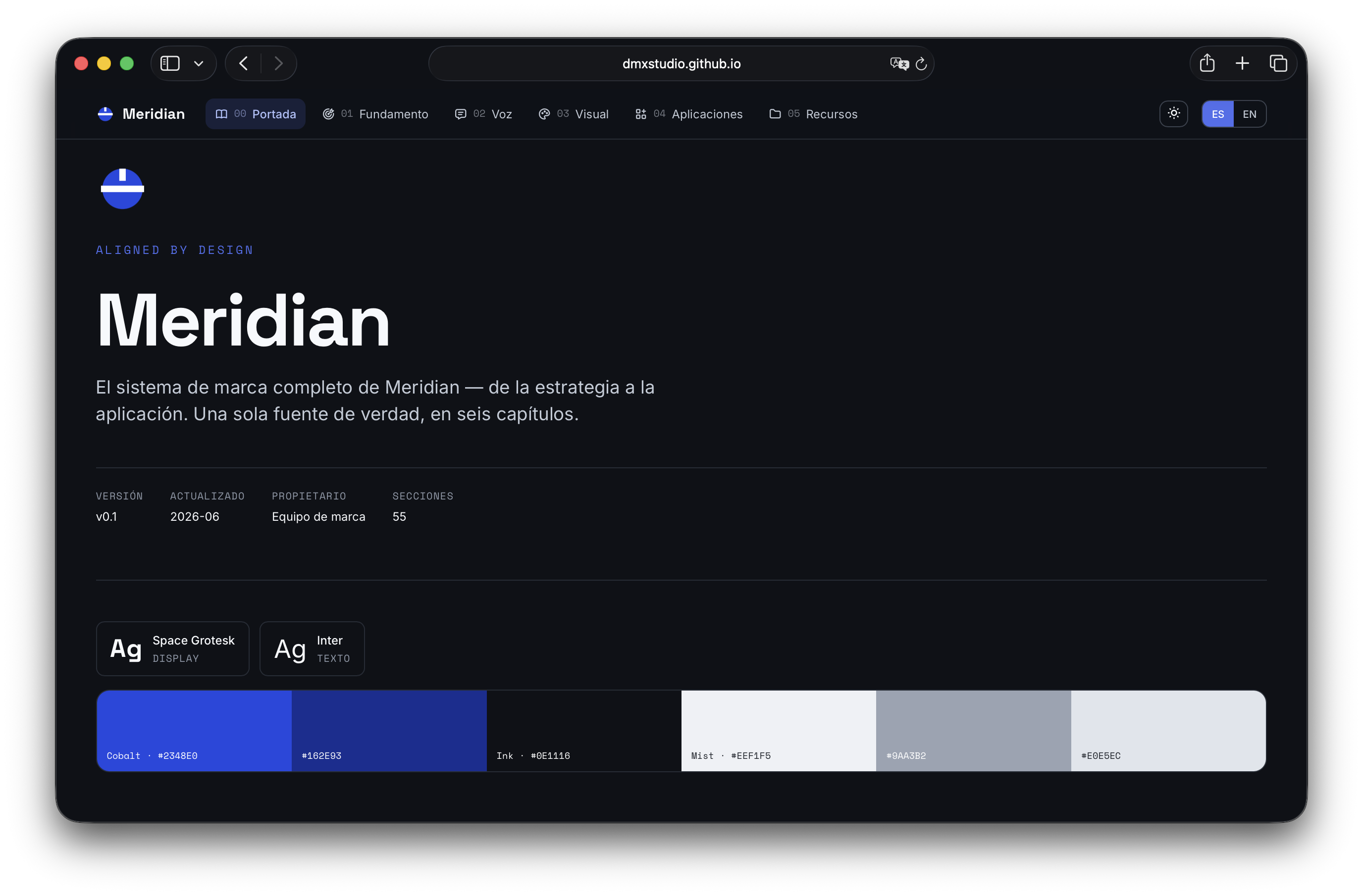Show tab overview icon
The height and width of the screenshot is (896, 1363).
click(1278, 63)
